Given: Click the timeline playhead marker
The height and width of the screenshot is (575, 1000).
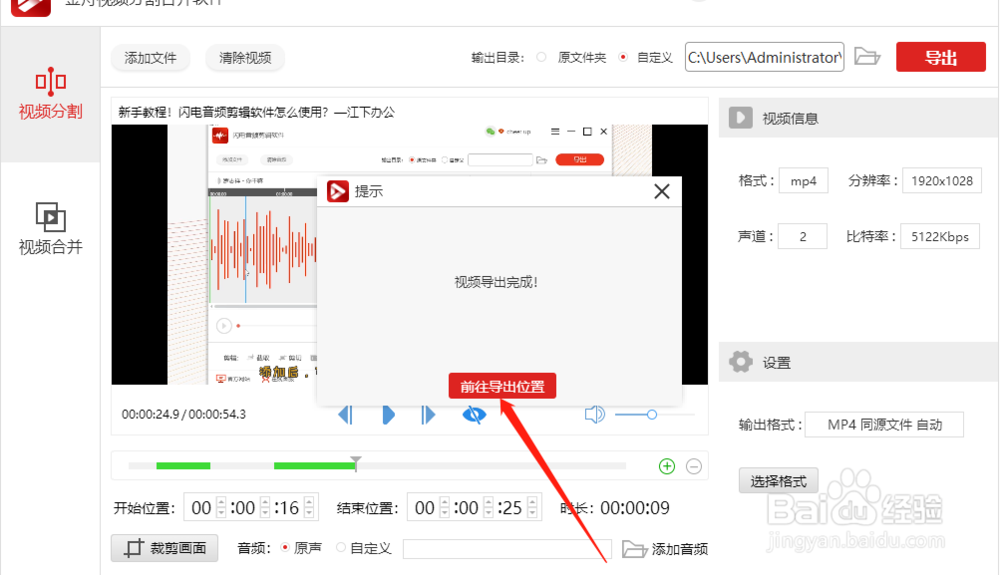Looking at the screenshot, I should pyautogui.click(x=356, y=463).
